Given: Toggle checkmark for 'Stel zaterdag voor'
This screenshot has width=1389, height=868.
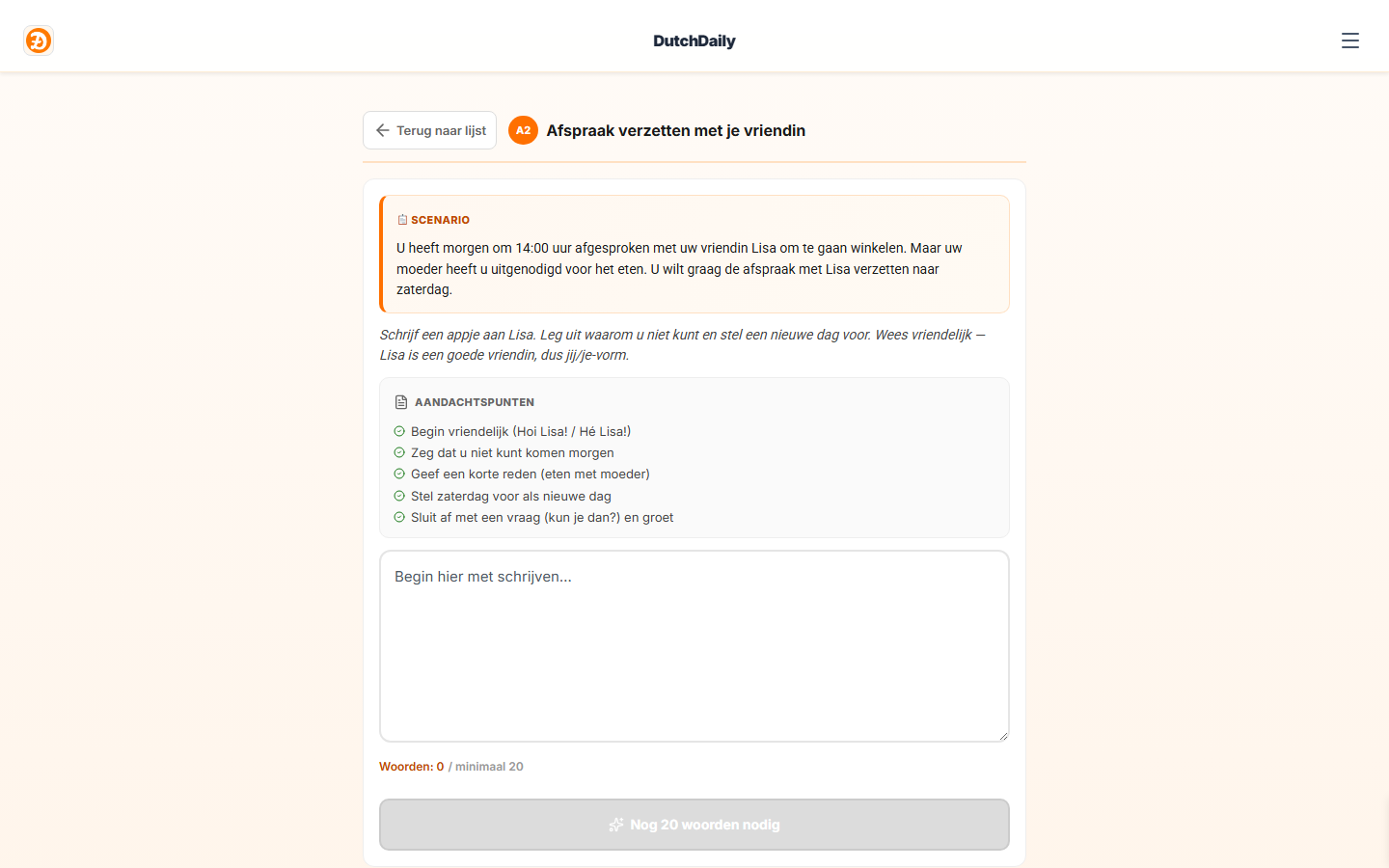Looking at the screenshot, I should coord(399,496).
